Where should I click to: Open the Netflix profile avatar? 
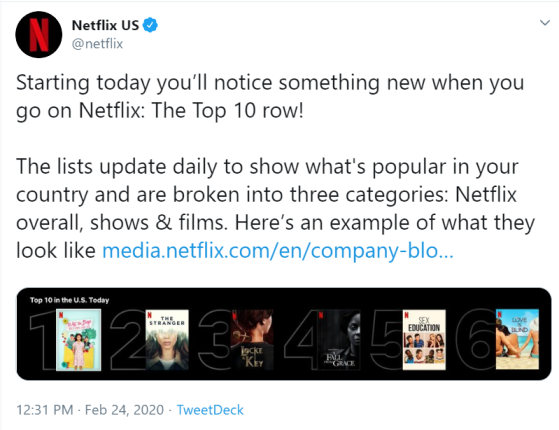coord(39,34)
